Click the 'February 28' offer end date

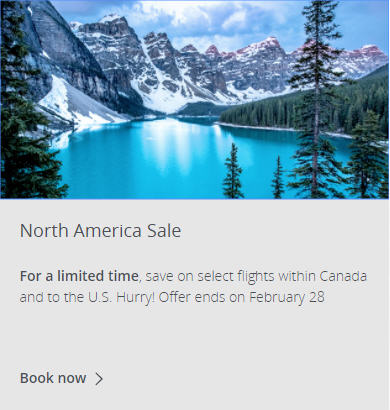(x=287, y=297)
